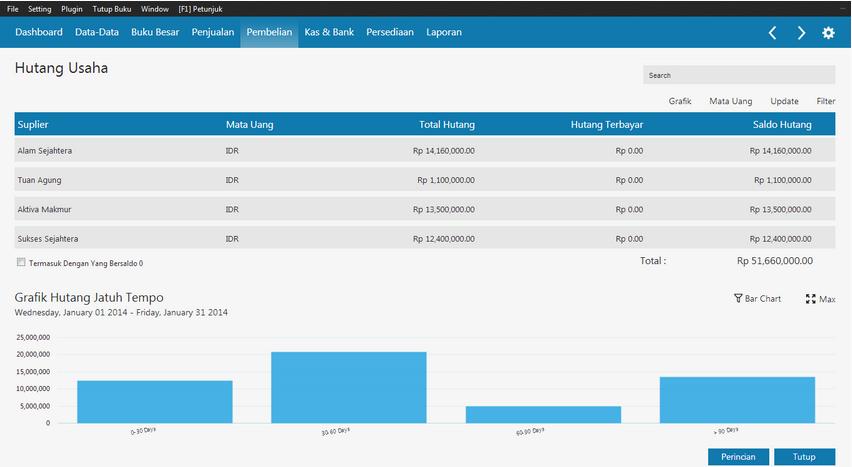Open the Pembelian tab
The image size is (852, 467).
270,32
